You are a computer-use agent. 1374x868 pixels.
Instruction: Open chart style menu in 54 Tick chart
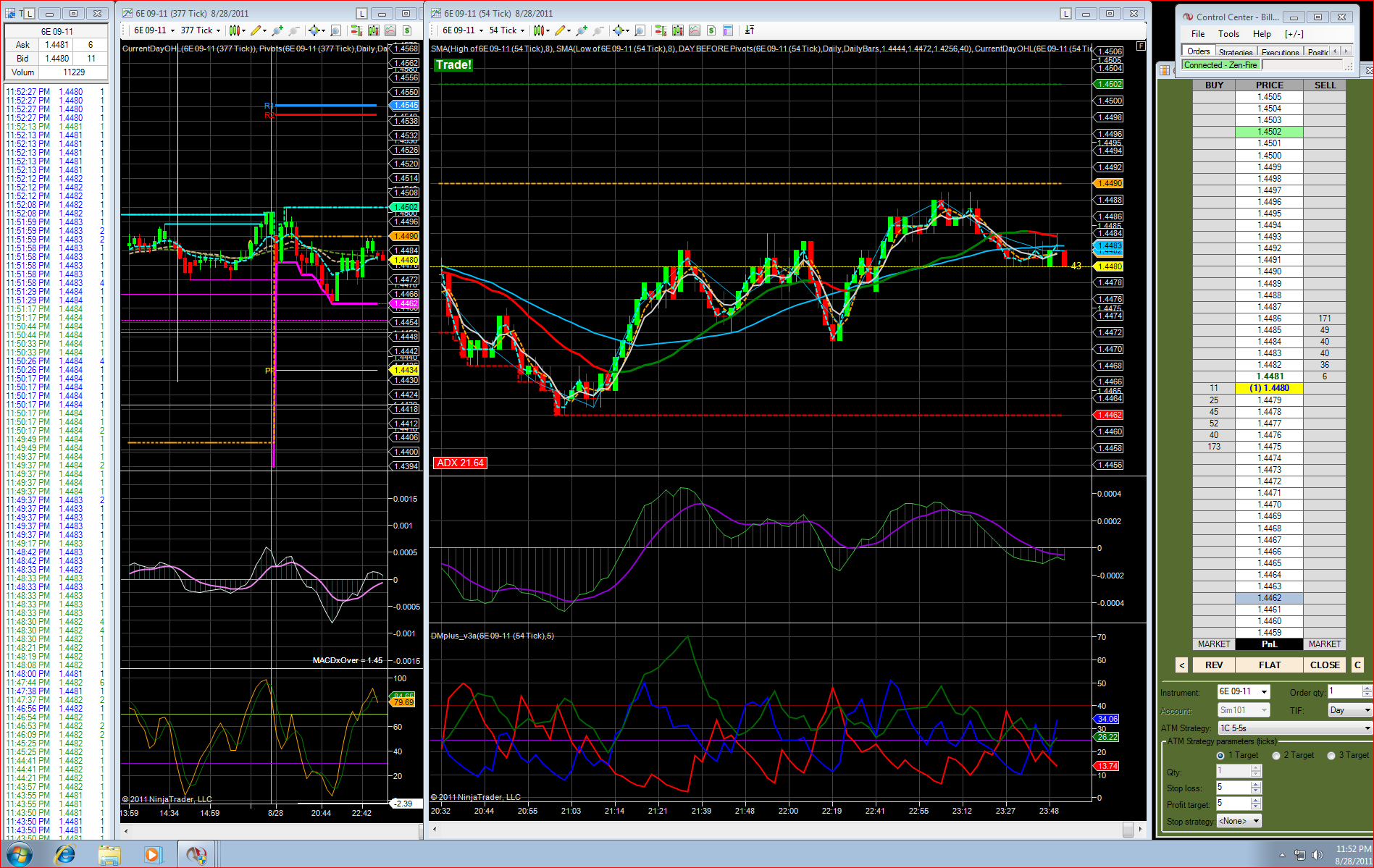click(542, 30)
